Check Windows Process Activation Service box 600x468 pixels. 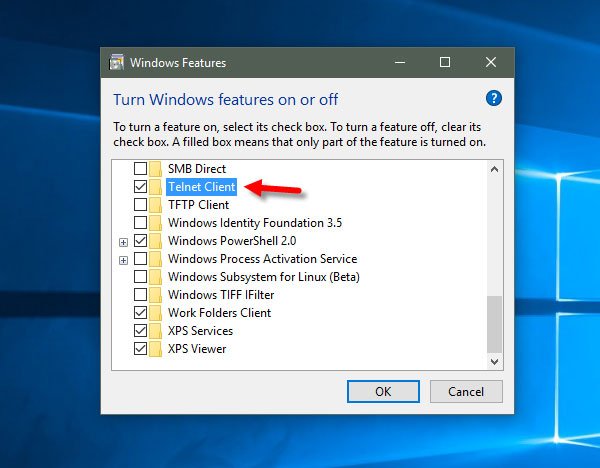coord(140,259)
